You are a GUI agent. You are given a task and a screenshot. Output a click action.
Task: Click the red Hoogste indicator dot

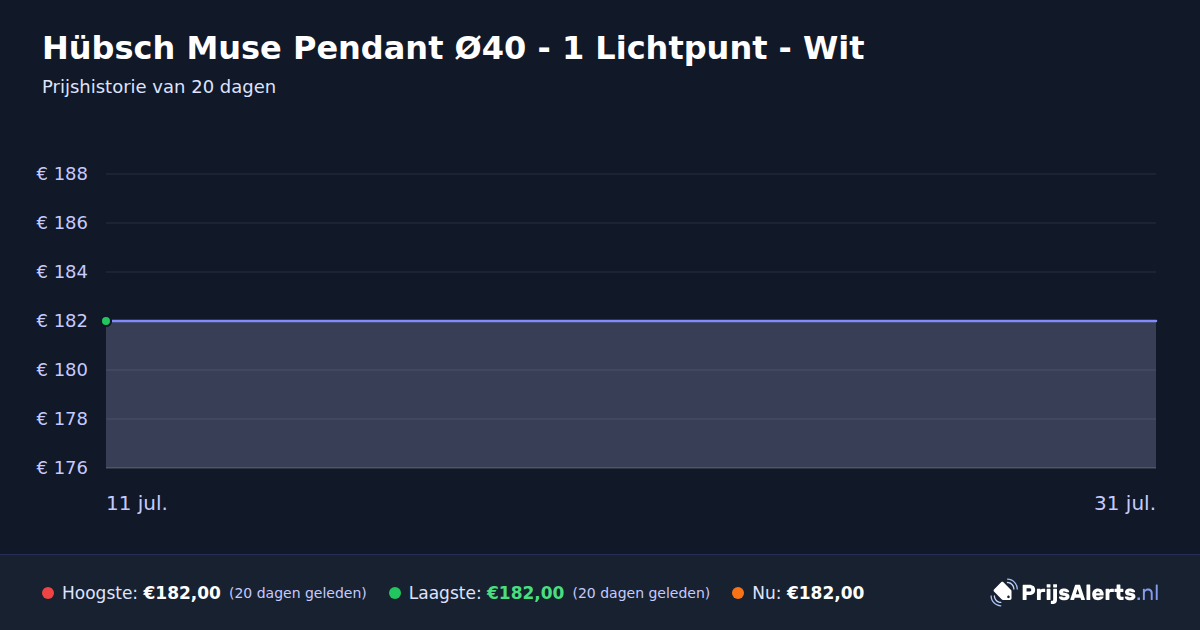coord(48,593)
